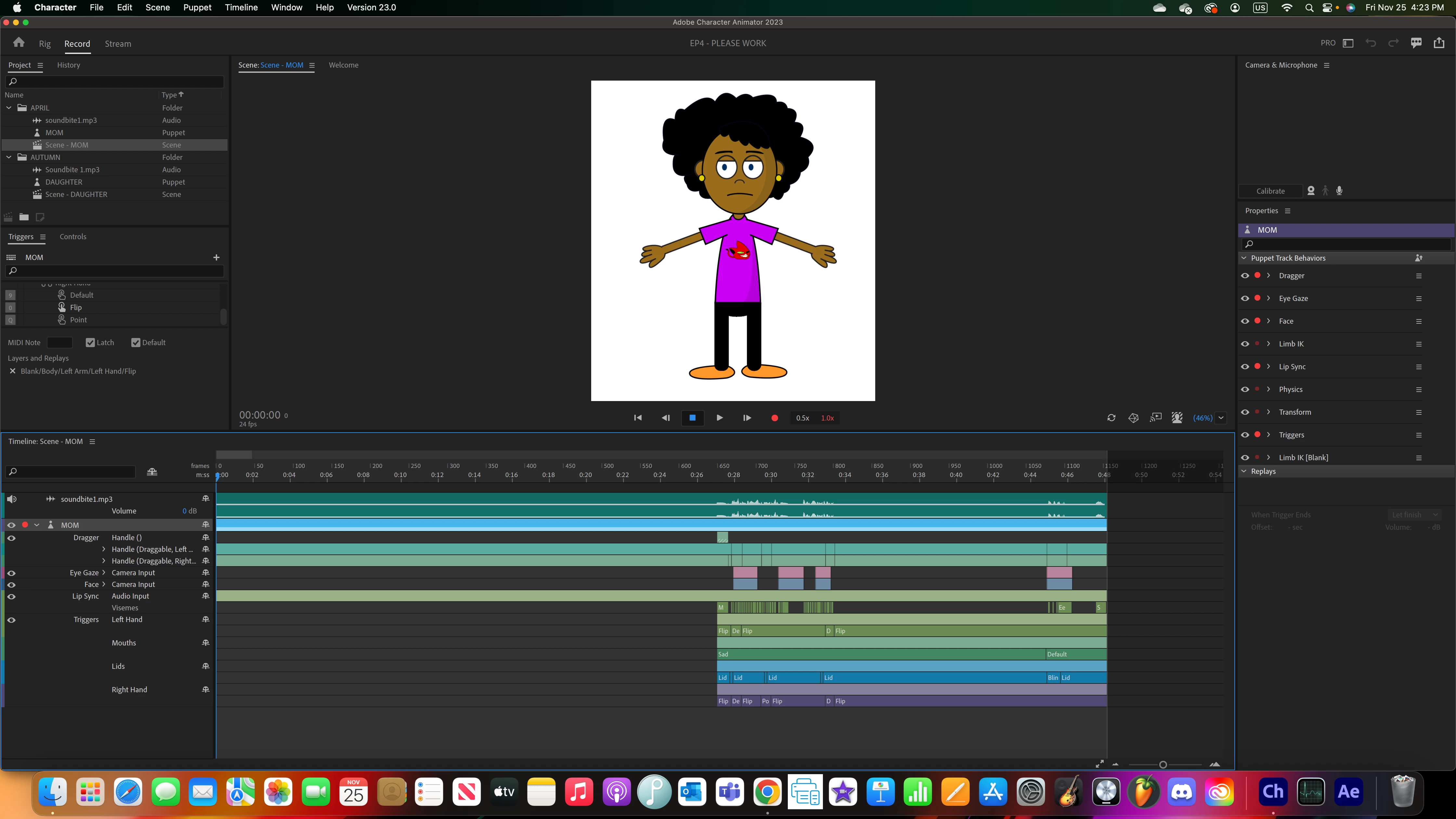The height and width of the screenshot is (819, 1456).
Task: Click the refresh scene icon near zoom percentage
Action: tap(1111, 418)
